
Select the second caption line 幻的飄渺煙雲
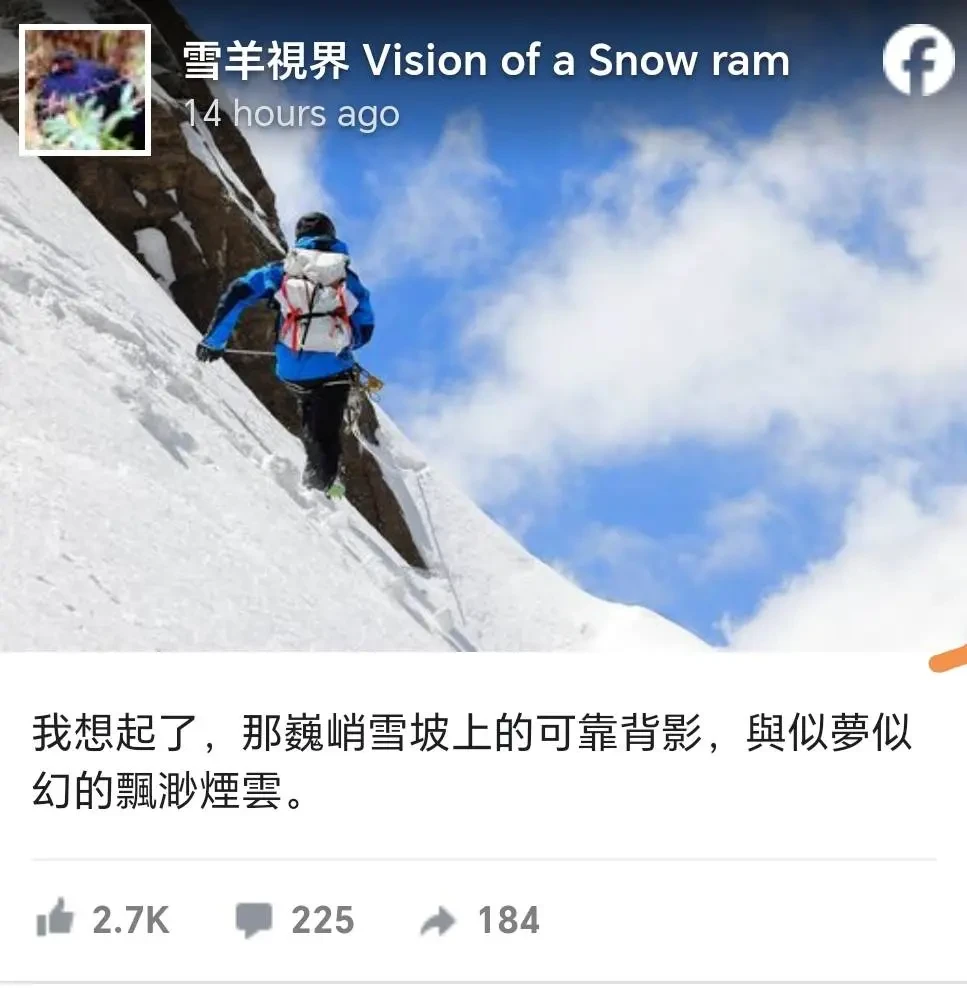click(168, 791)
